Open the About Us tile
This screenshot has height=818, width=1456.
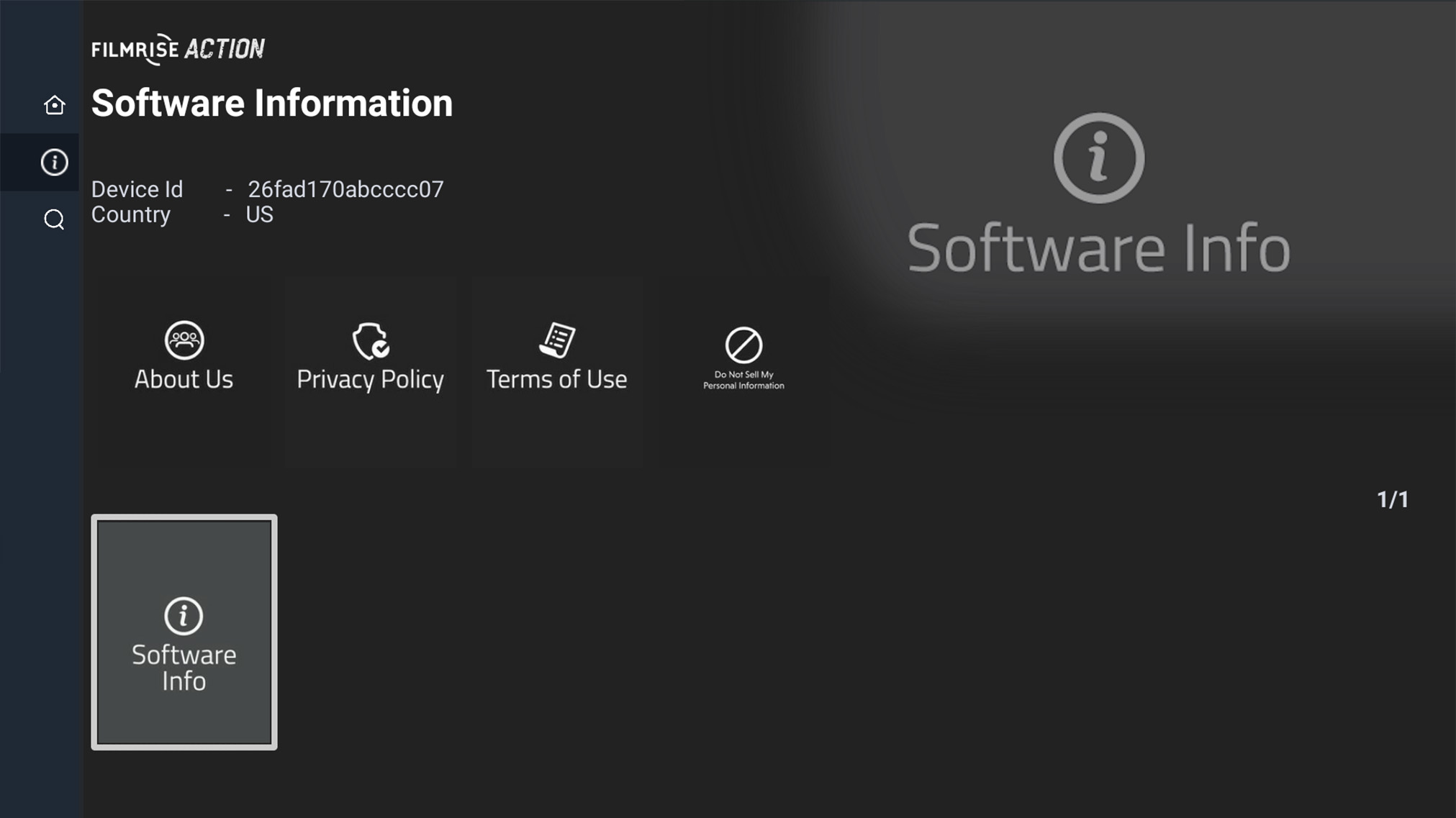pos(184,373)
